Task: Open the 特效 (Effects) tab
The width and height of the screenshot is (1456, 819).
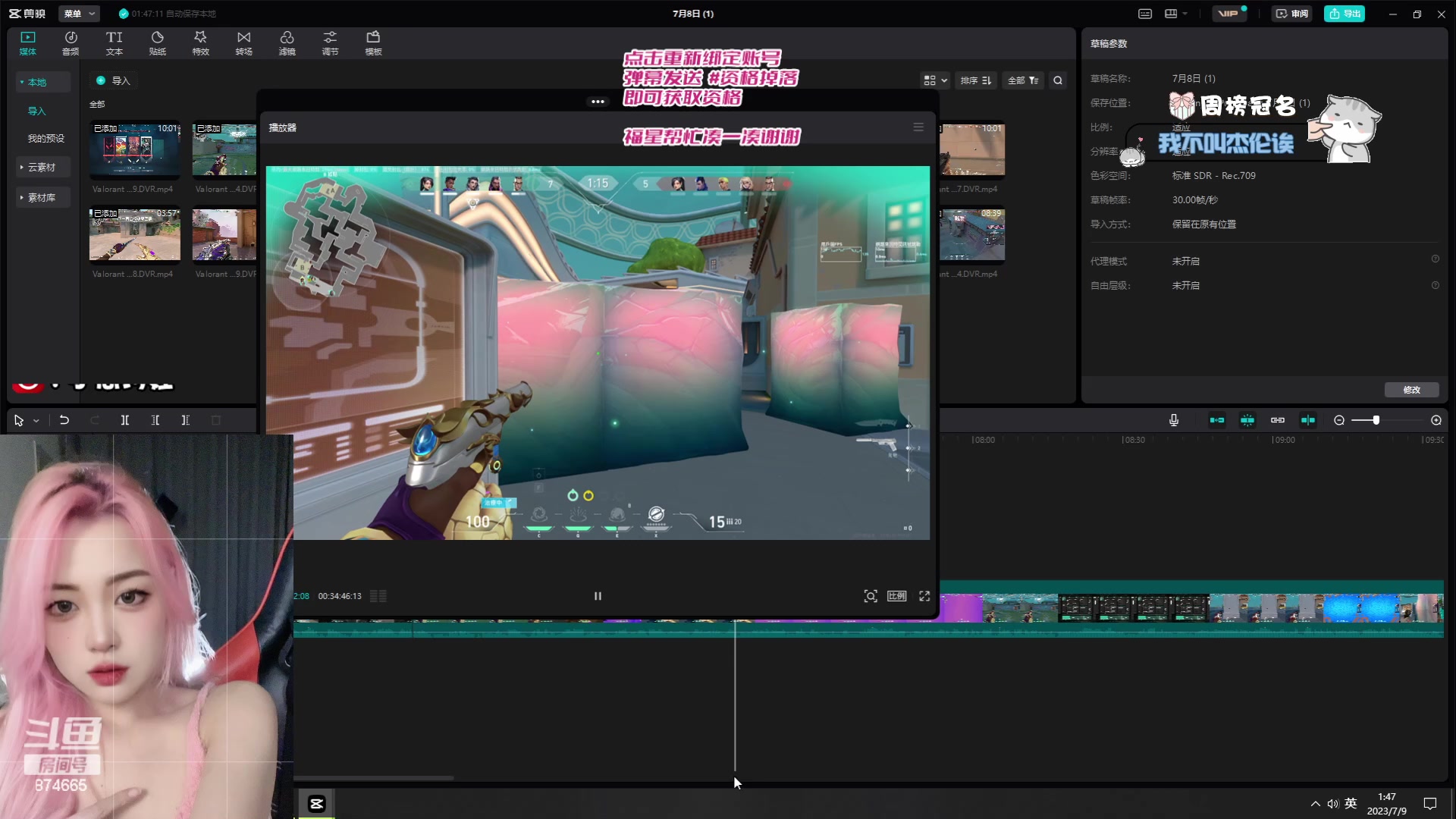Action: coord(200,43)
